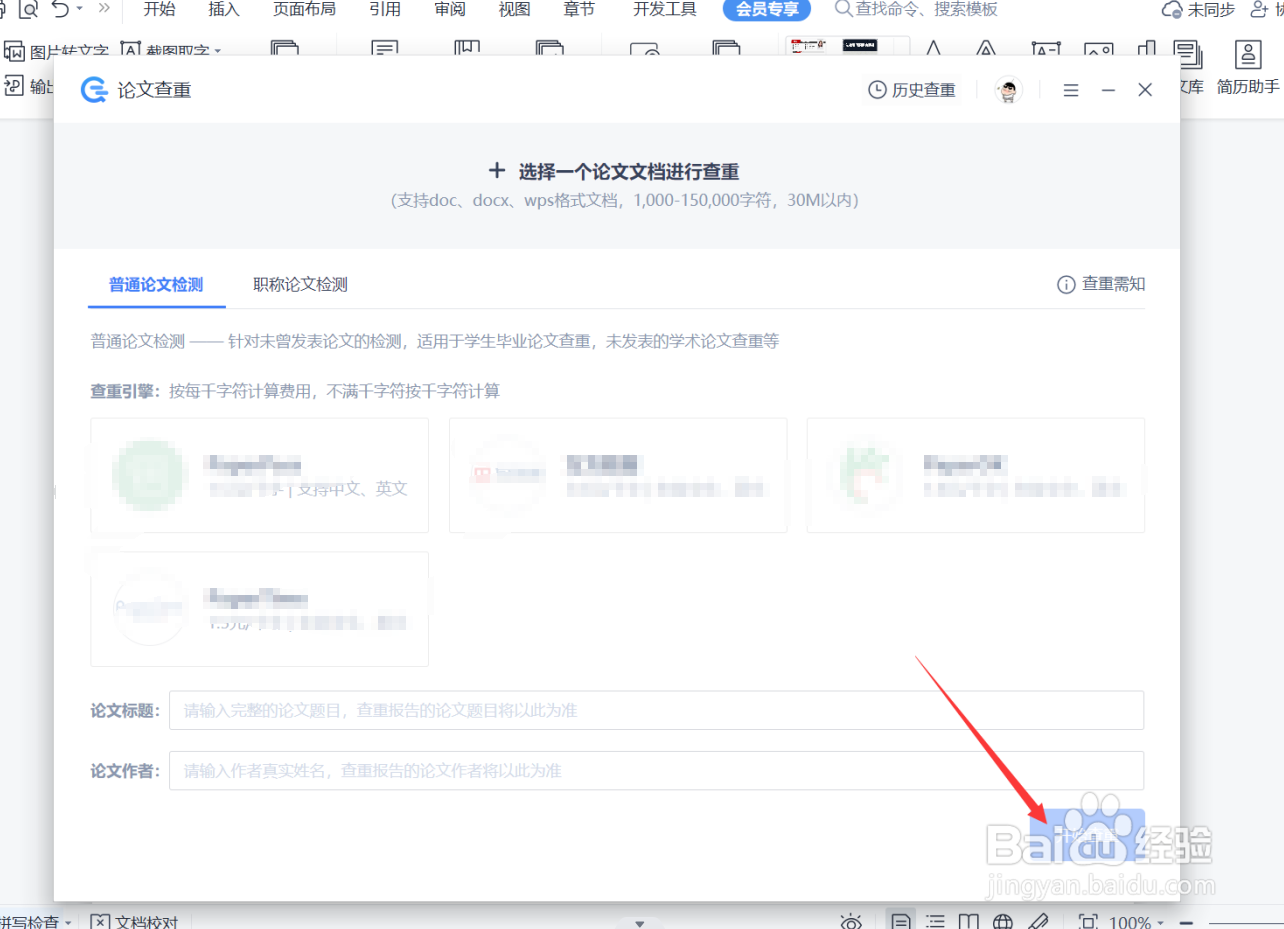This screenshot has height=929, width=1284.
Task: Switch to reading view with the book icon
Action: tap(968, 921)
